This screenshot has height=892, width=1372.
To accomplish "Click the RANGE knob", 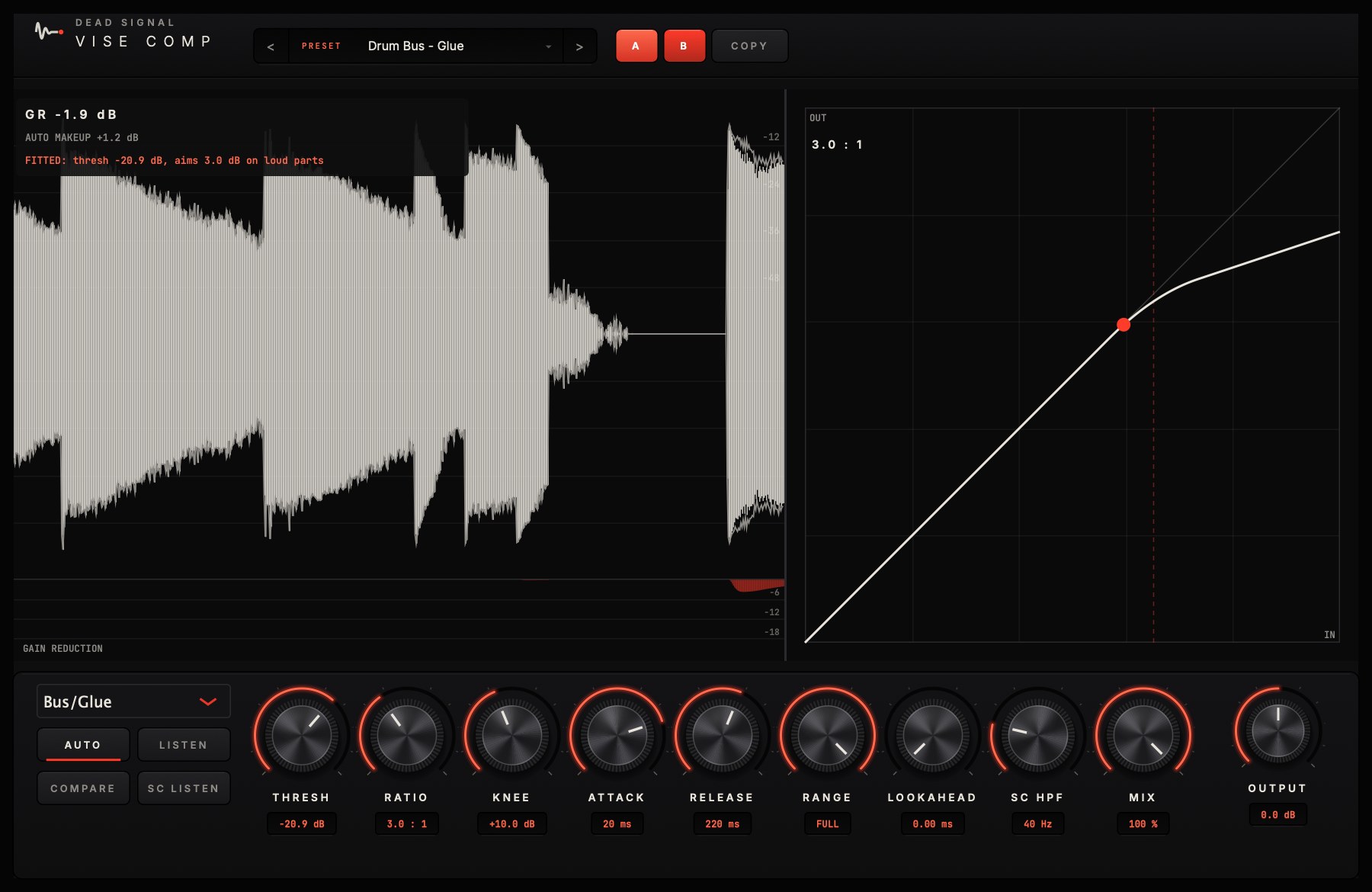I will (x=828, y=735).
